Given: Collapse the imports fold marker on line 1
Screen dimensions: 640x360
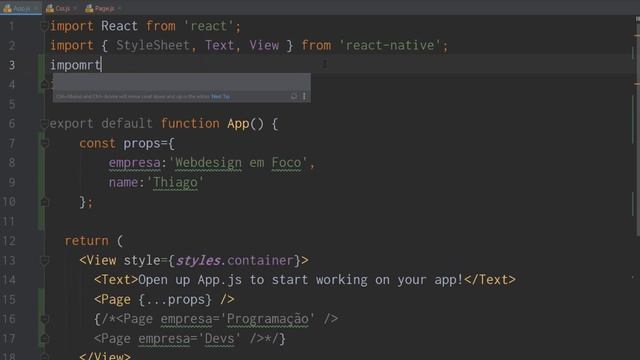Looking at the screenshot, I should tap(44, 26).
